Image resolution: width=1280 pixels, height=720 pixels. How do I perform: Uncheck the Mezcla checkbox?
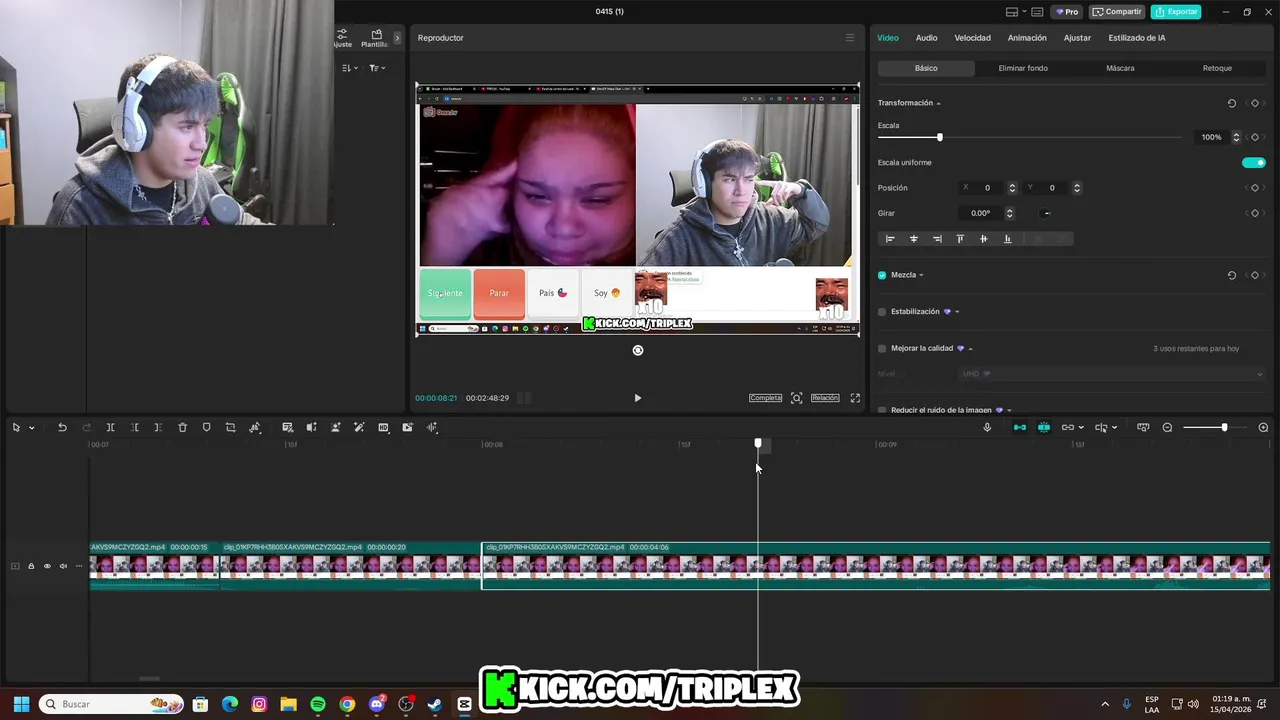pos(882,275)
